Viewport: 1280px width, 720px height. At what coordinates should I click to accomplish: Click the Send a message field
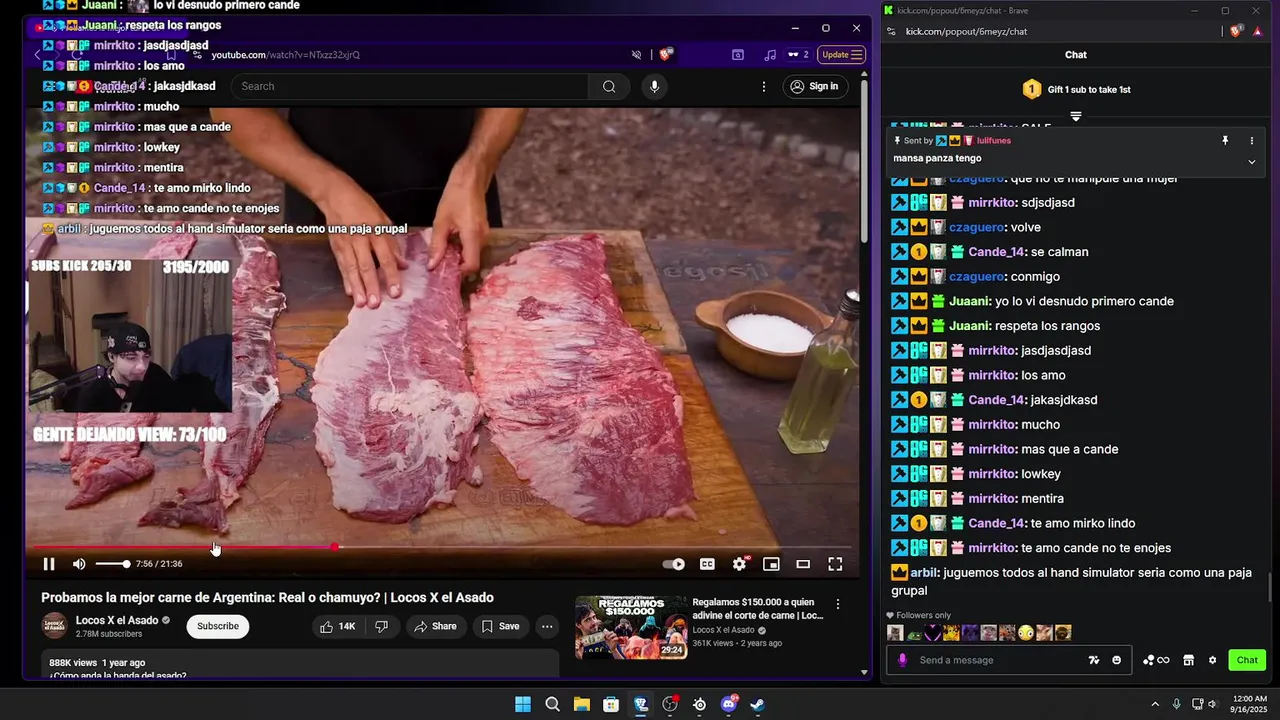(1000, 660)
